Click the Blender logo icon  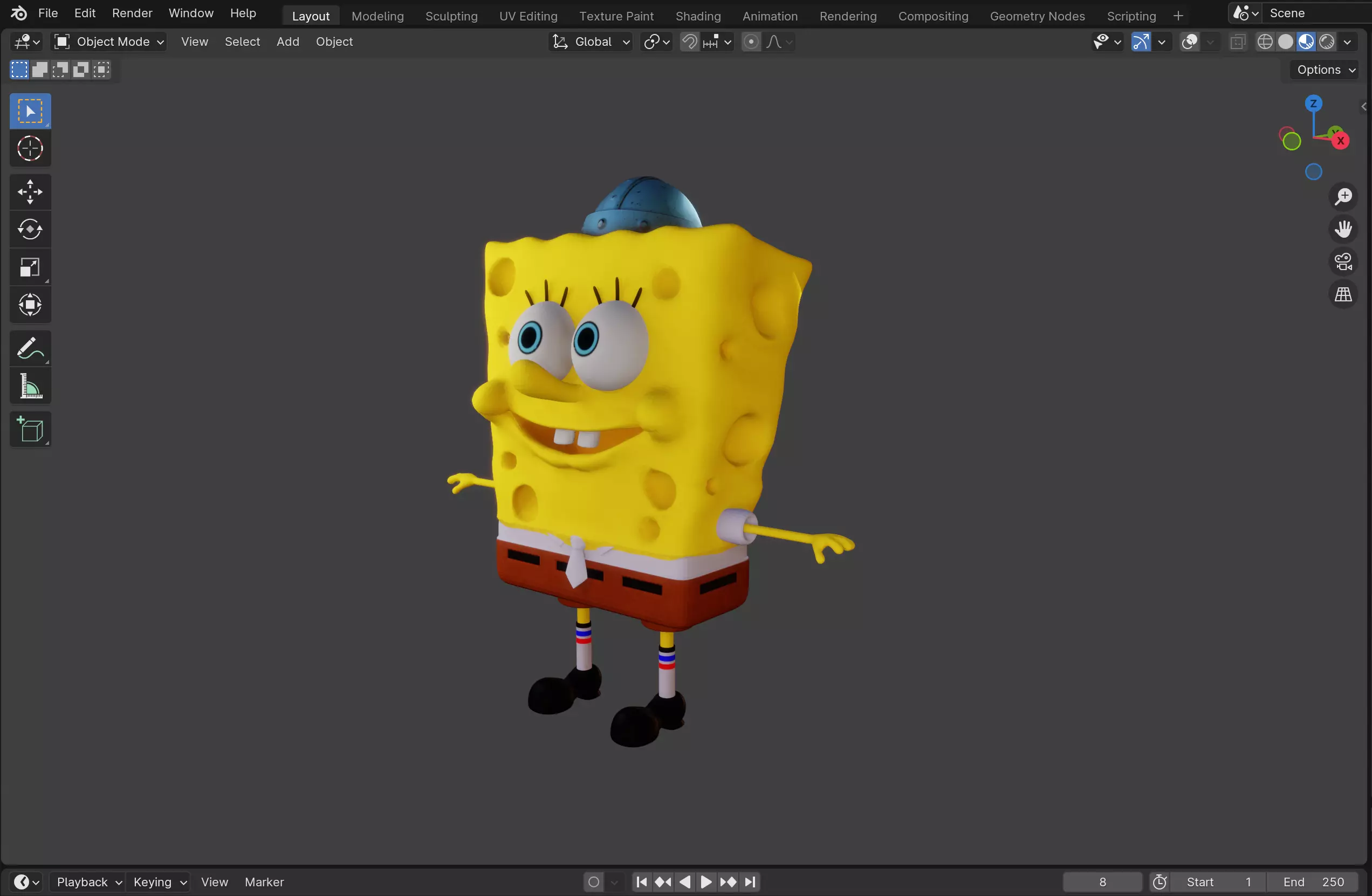[18, 13]
